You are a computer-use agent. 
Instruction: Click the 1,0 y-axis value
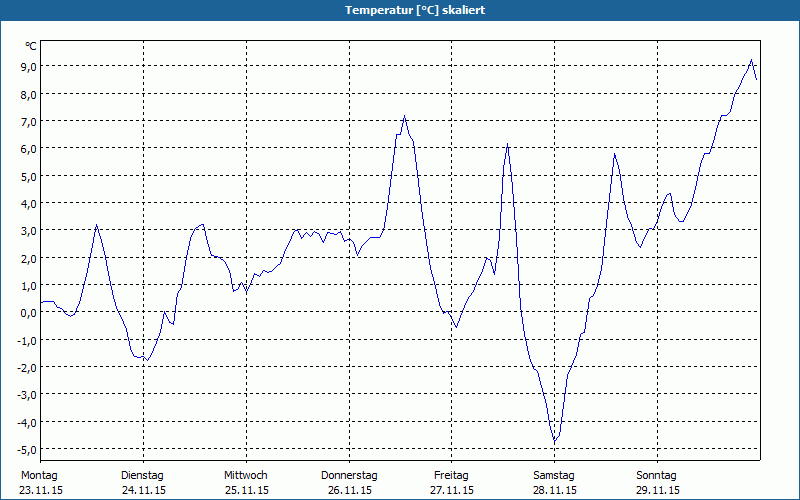28,286
